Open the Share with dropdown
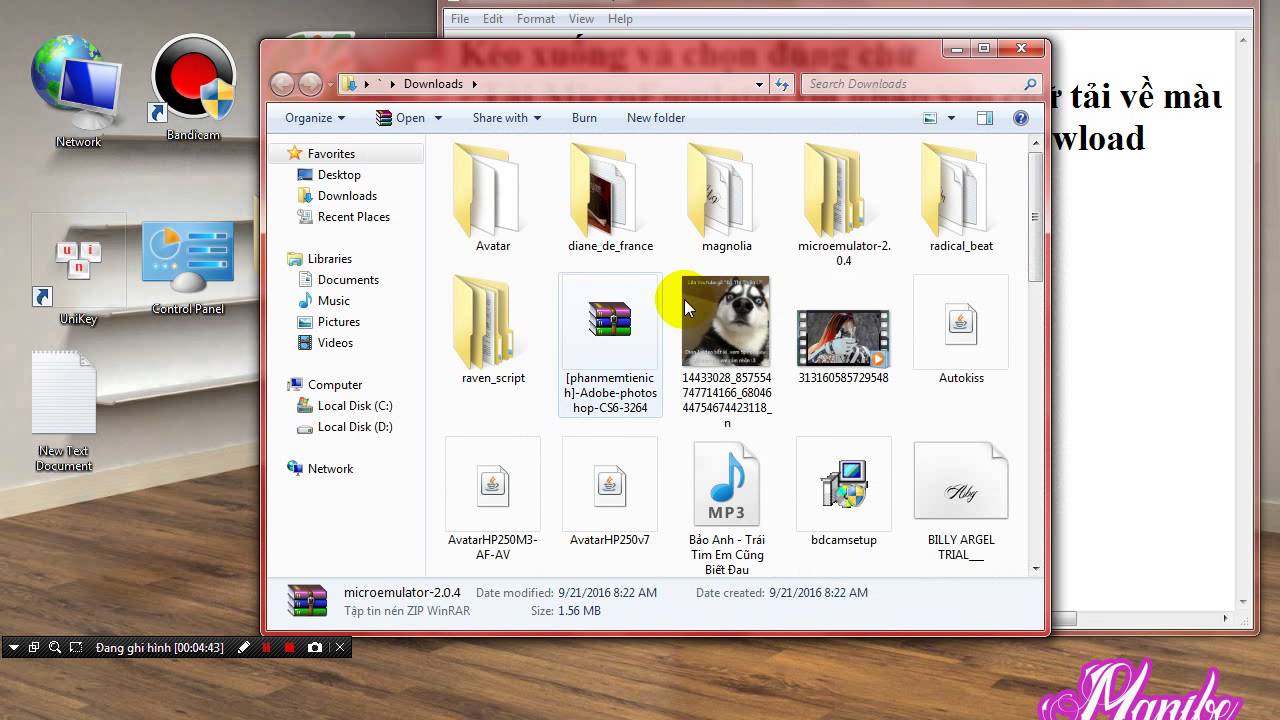 click(x=506, y=118)
